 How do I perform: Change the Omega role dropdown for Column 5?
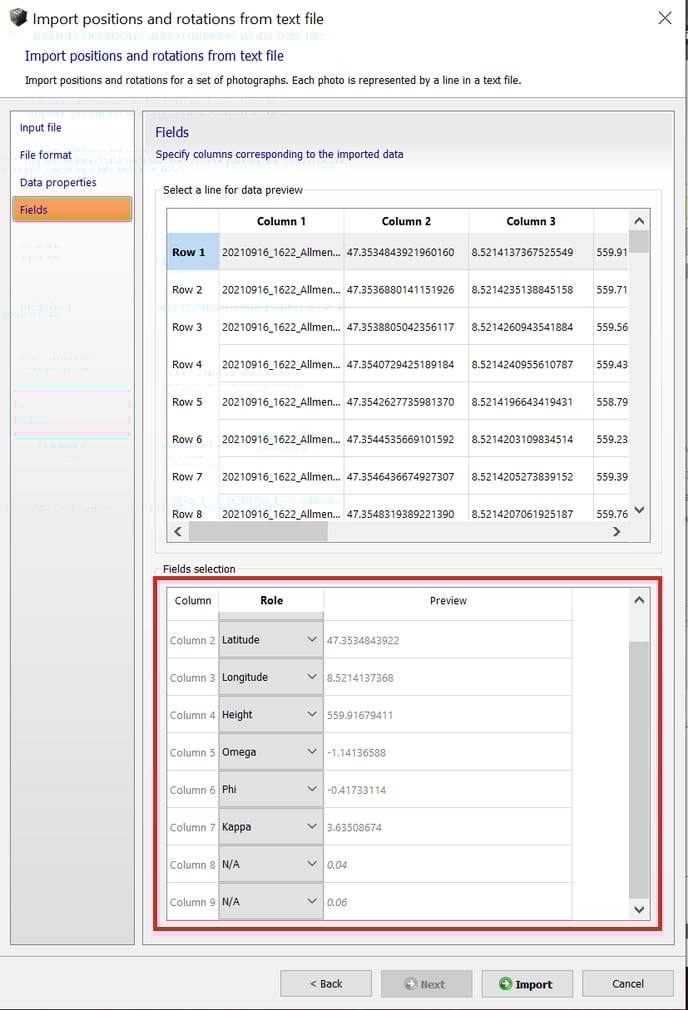pos(271,752)
